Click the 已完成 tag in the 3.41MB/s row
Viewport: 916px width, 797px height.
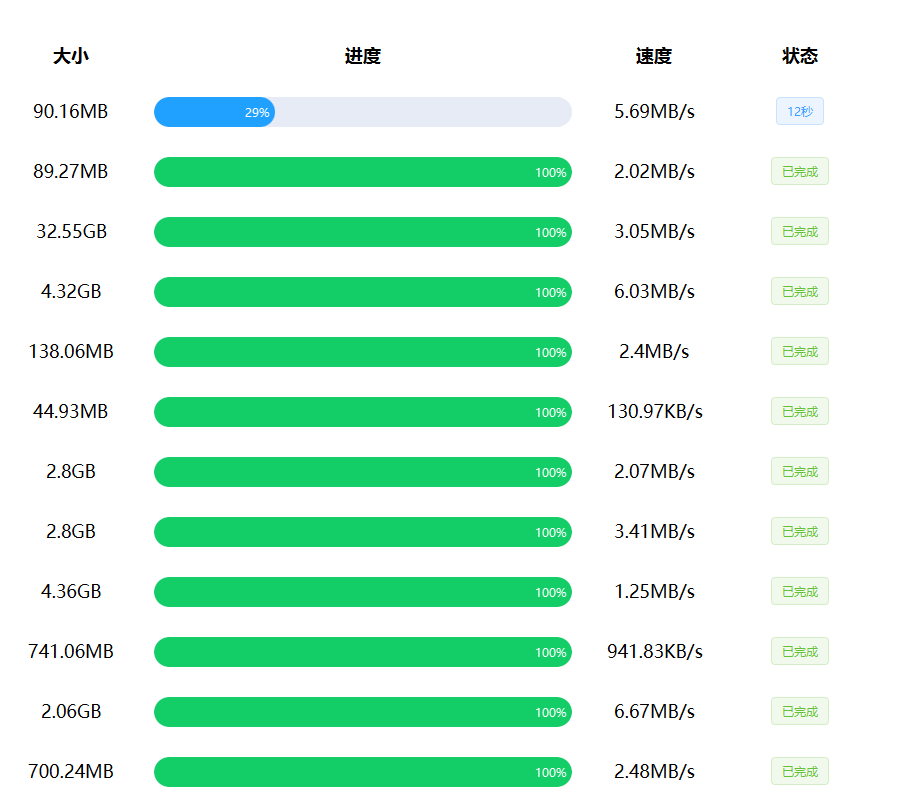point(800,531)
